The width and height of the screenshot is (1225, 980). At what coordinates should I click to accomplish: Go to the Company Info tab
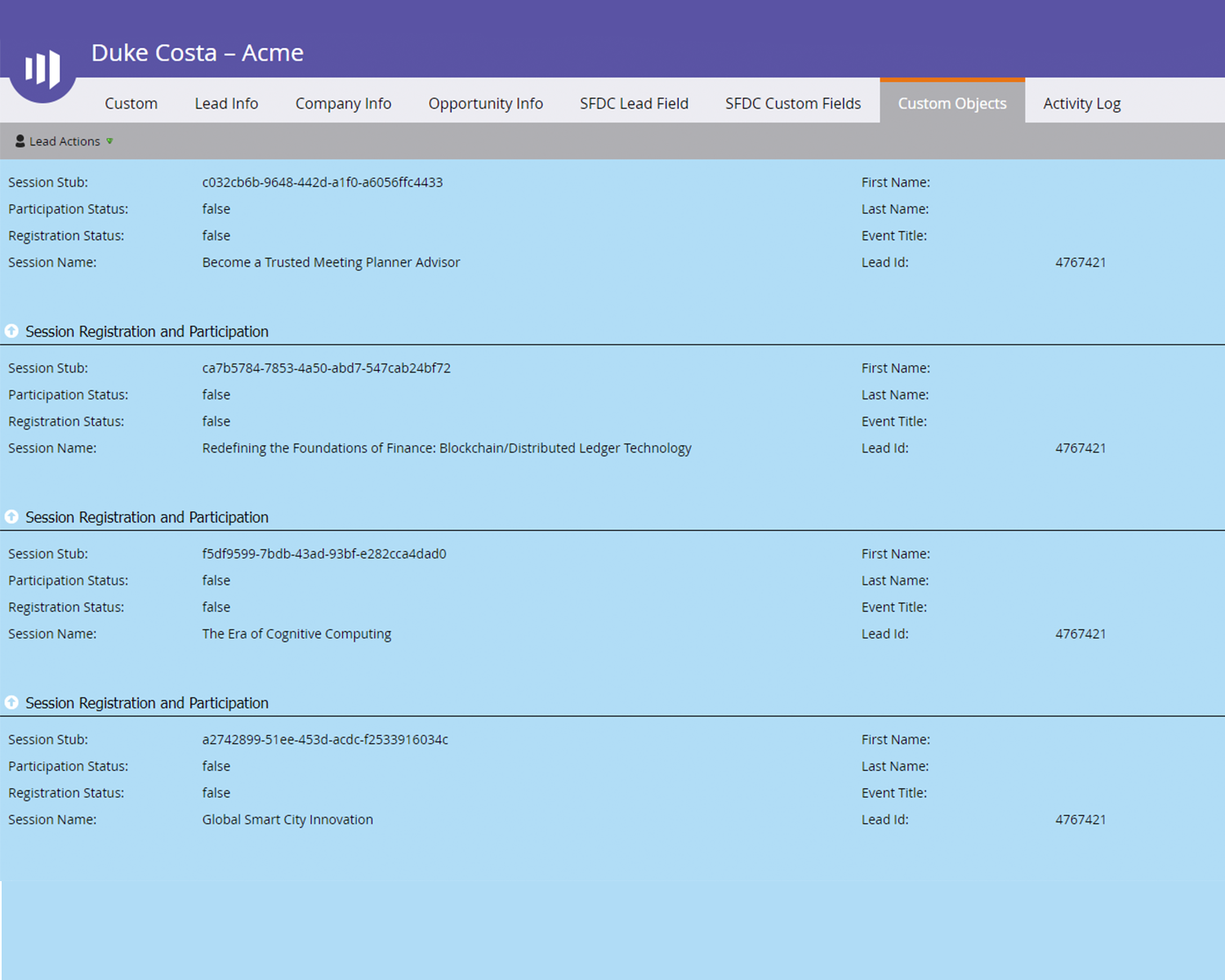coord(343,104)
